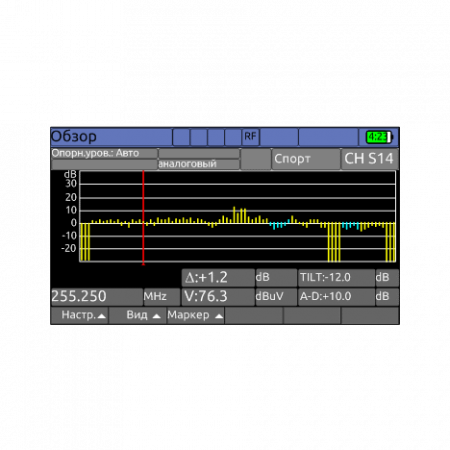Click the 30 dB scale label
This screenshot has width=450, height=450.
point(71,184)
